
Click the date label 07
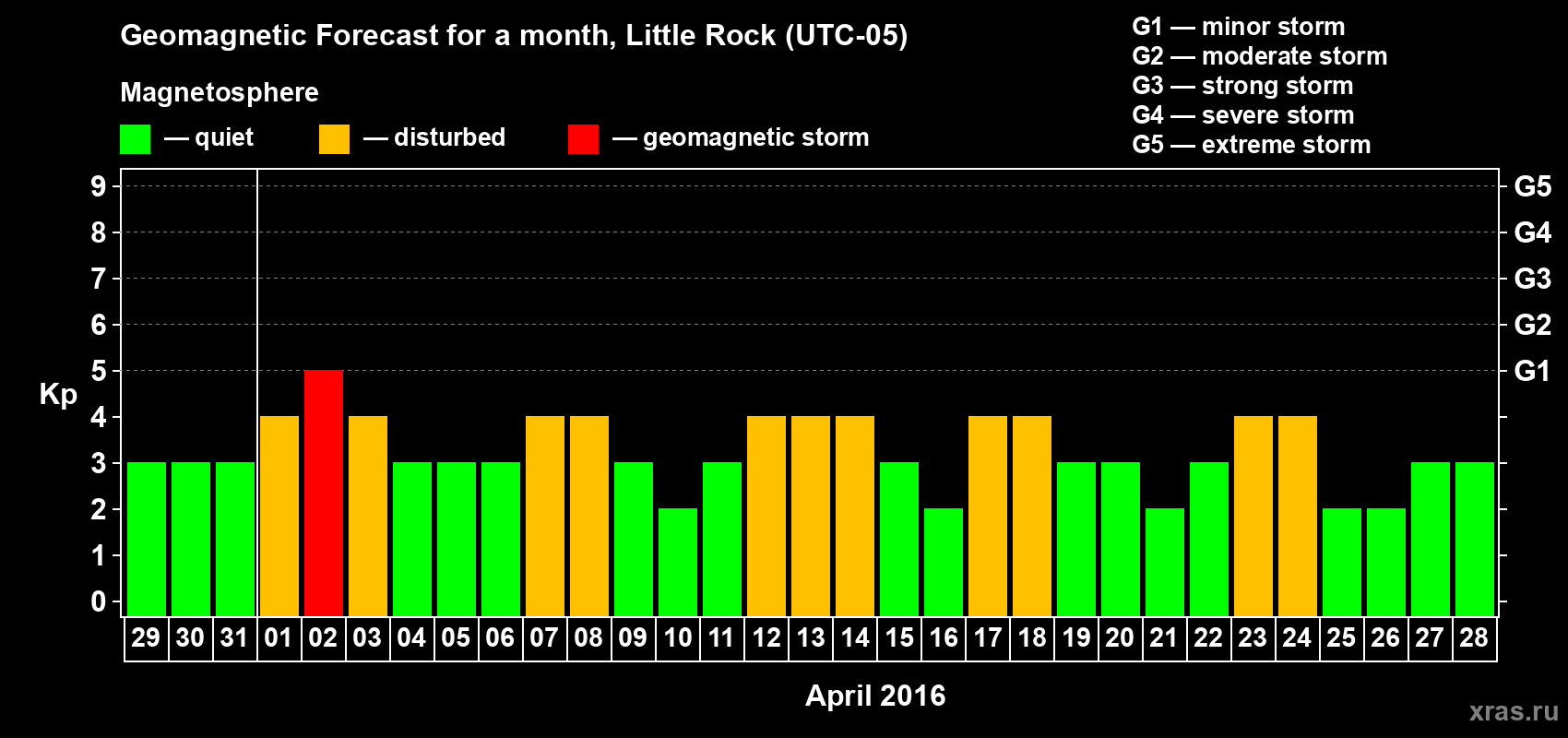pos(544,637)
